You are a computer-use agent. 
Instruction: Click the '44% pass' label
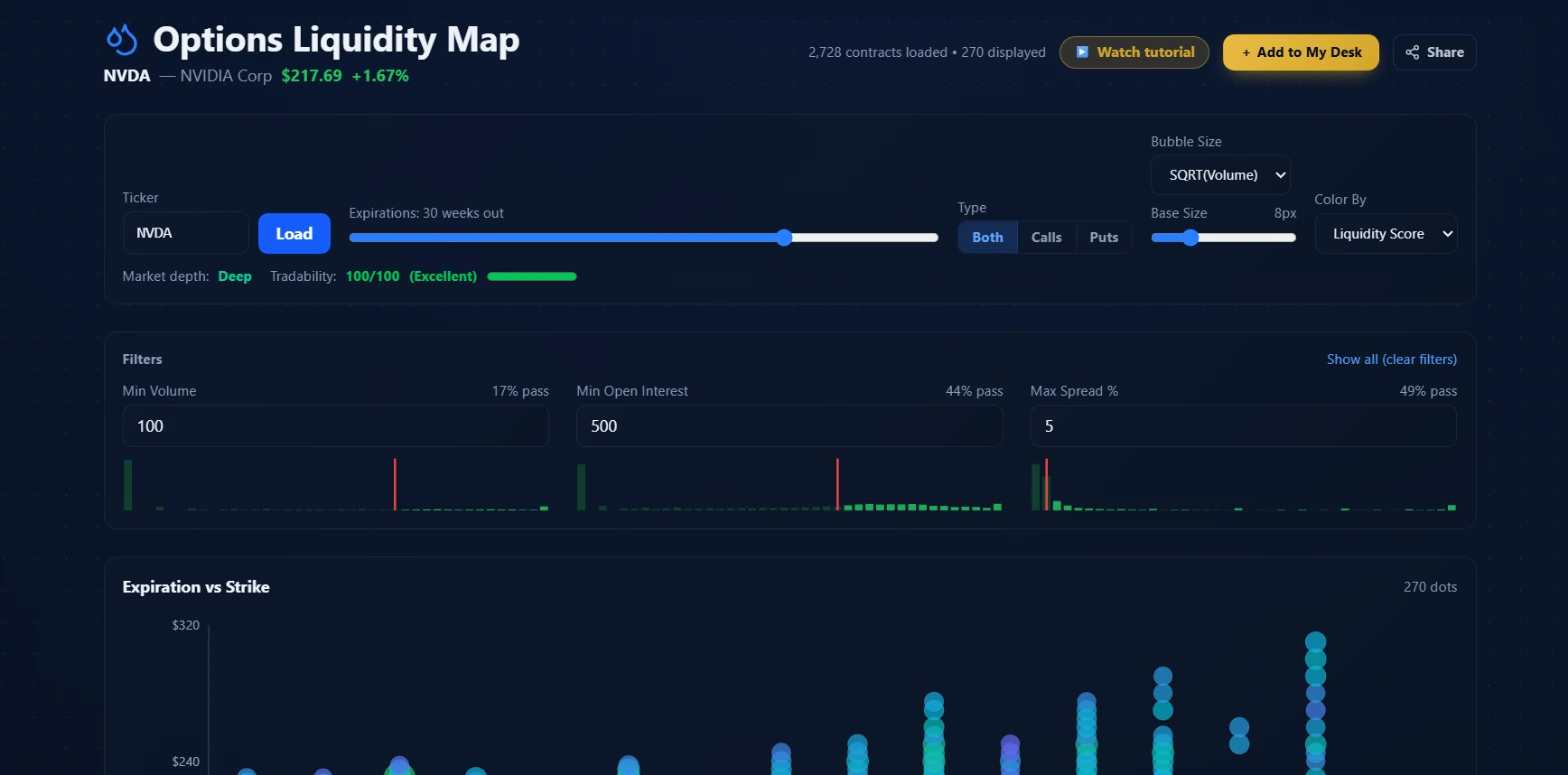974,391
